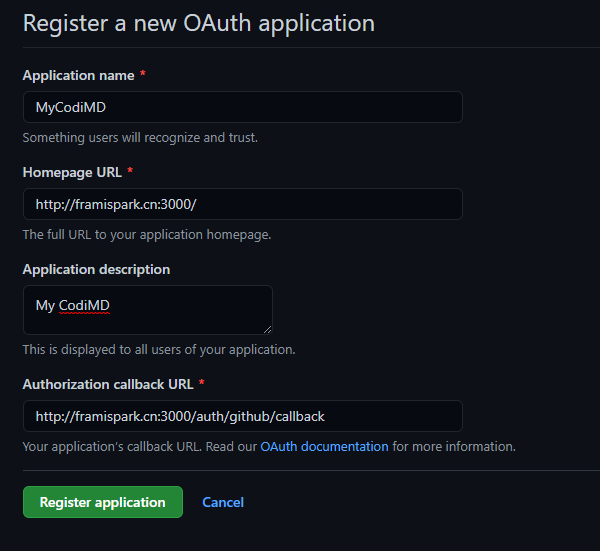This screenshot has width=600, height=551.
Task: Click the misspelled word 'CodiMD' in description
Action: [84, 305]
